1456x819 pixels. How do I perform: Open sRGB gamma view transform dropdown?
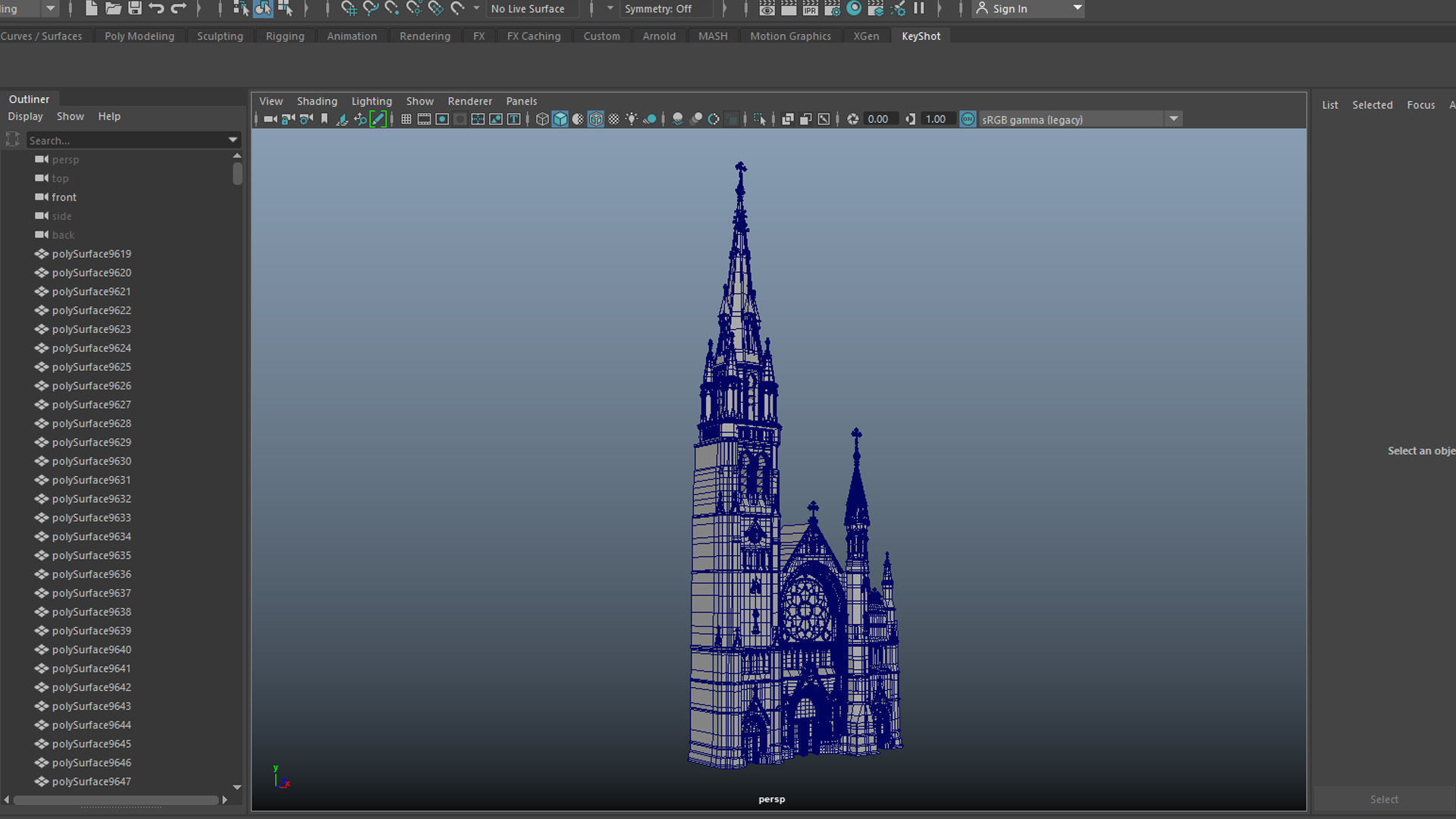[1173, 119]
